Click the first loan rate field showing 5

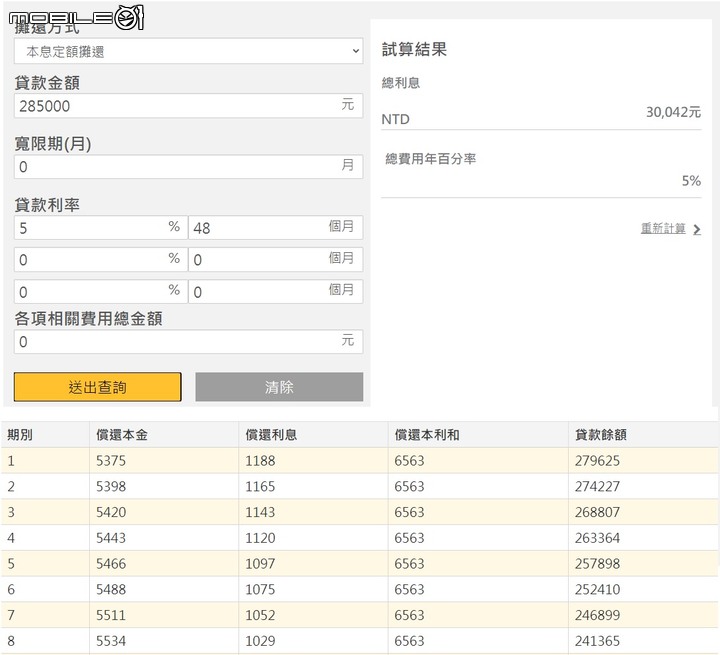click(101, 227)
